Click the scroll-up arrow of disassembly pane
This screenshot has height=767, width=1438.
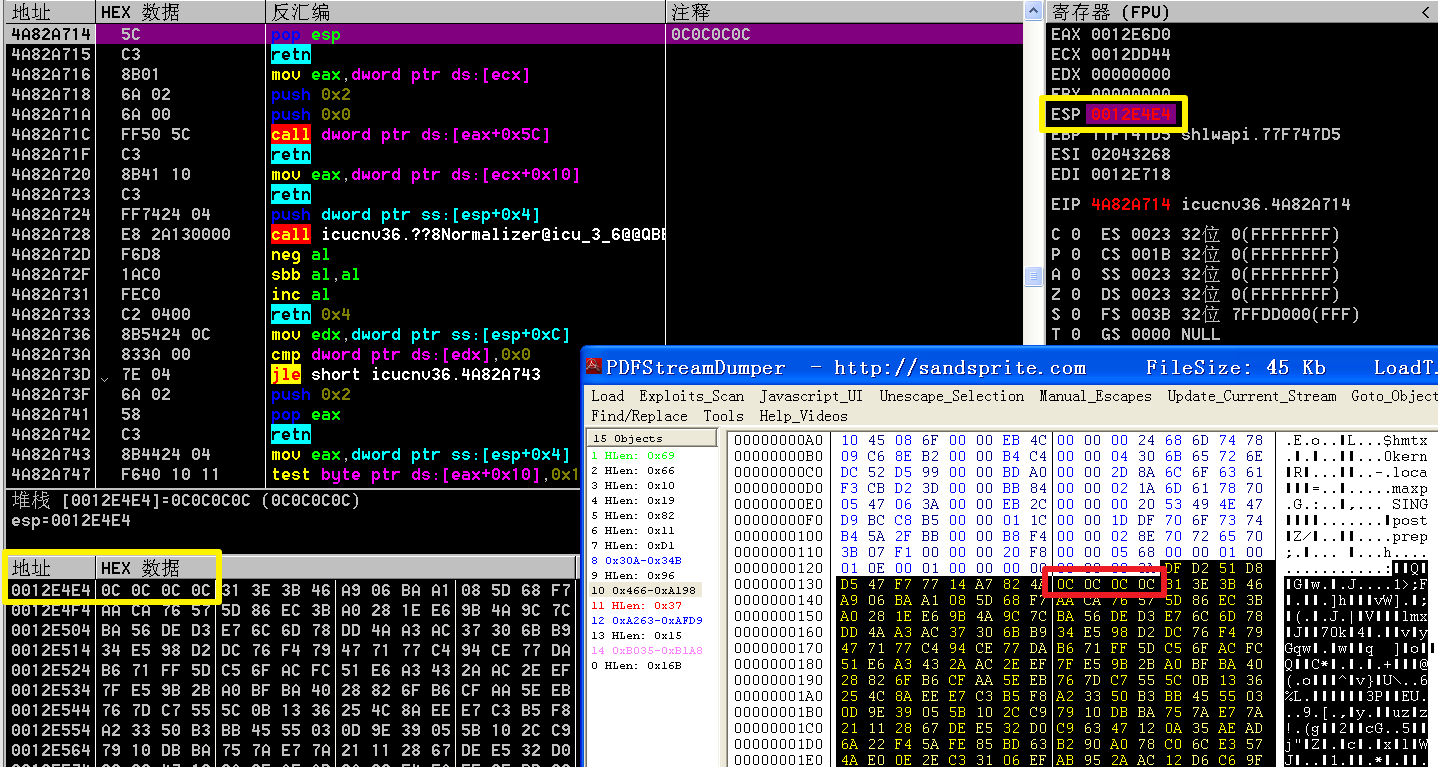[1033, 11]
